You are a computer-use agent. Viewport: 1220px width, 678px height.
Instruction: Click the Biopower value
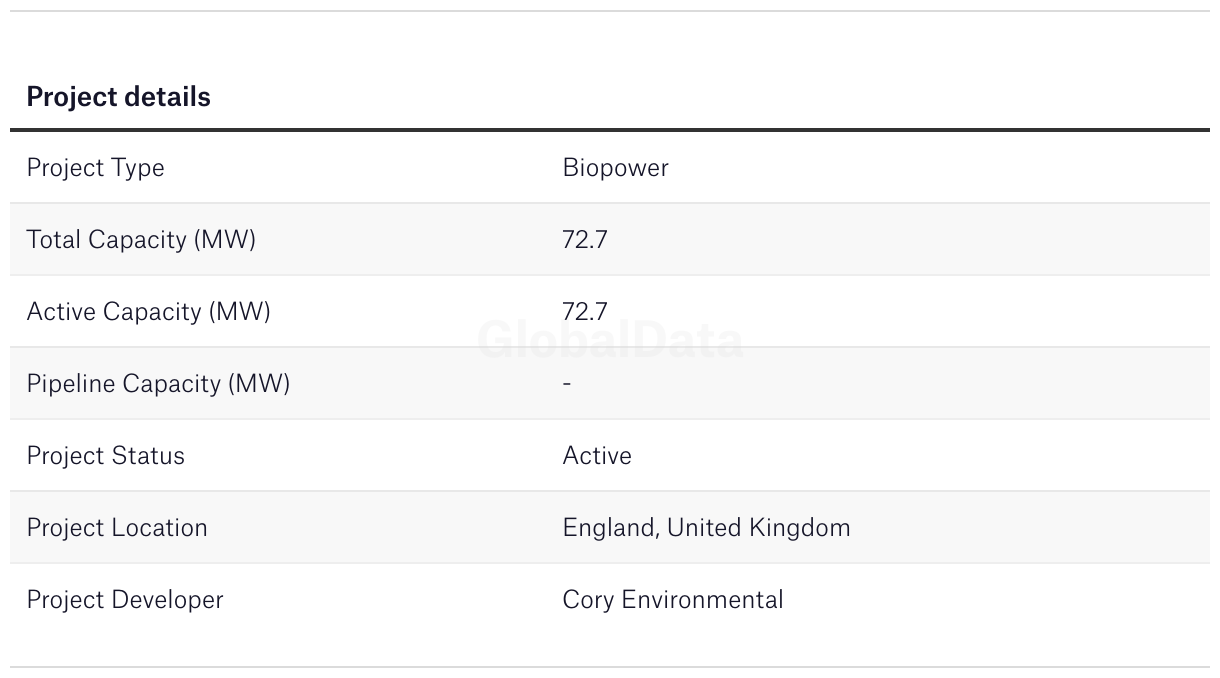[615, 168]
